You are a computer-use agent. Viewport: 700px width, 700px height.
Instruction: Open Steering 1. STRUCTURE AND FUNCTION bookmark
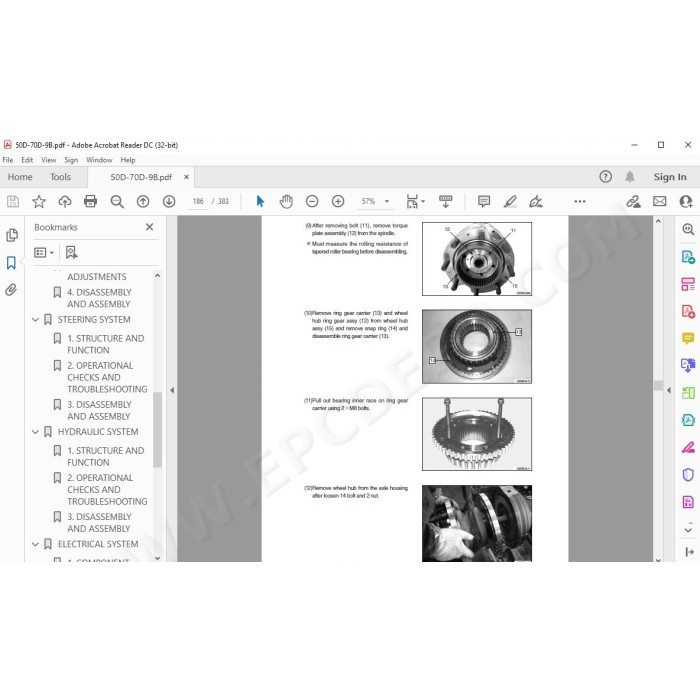click(106, 344)
